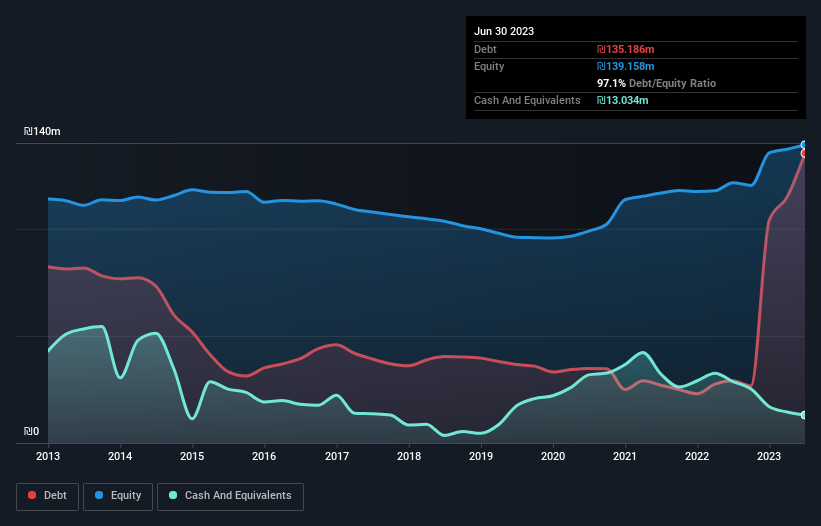
Task: Click the teal Cash endpoint marker
Action: pos(804,415)
